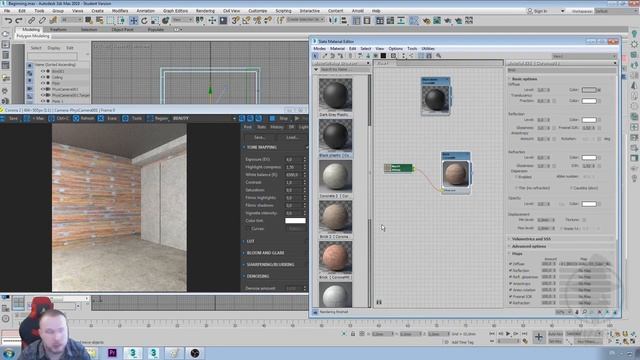The image size is (640, 360).
Task: Activate the Select and Rotate tool
Action: [x=144, y=20]
